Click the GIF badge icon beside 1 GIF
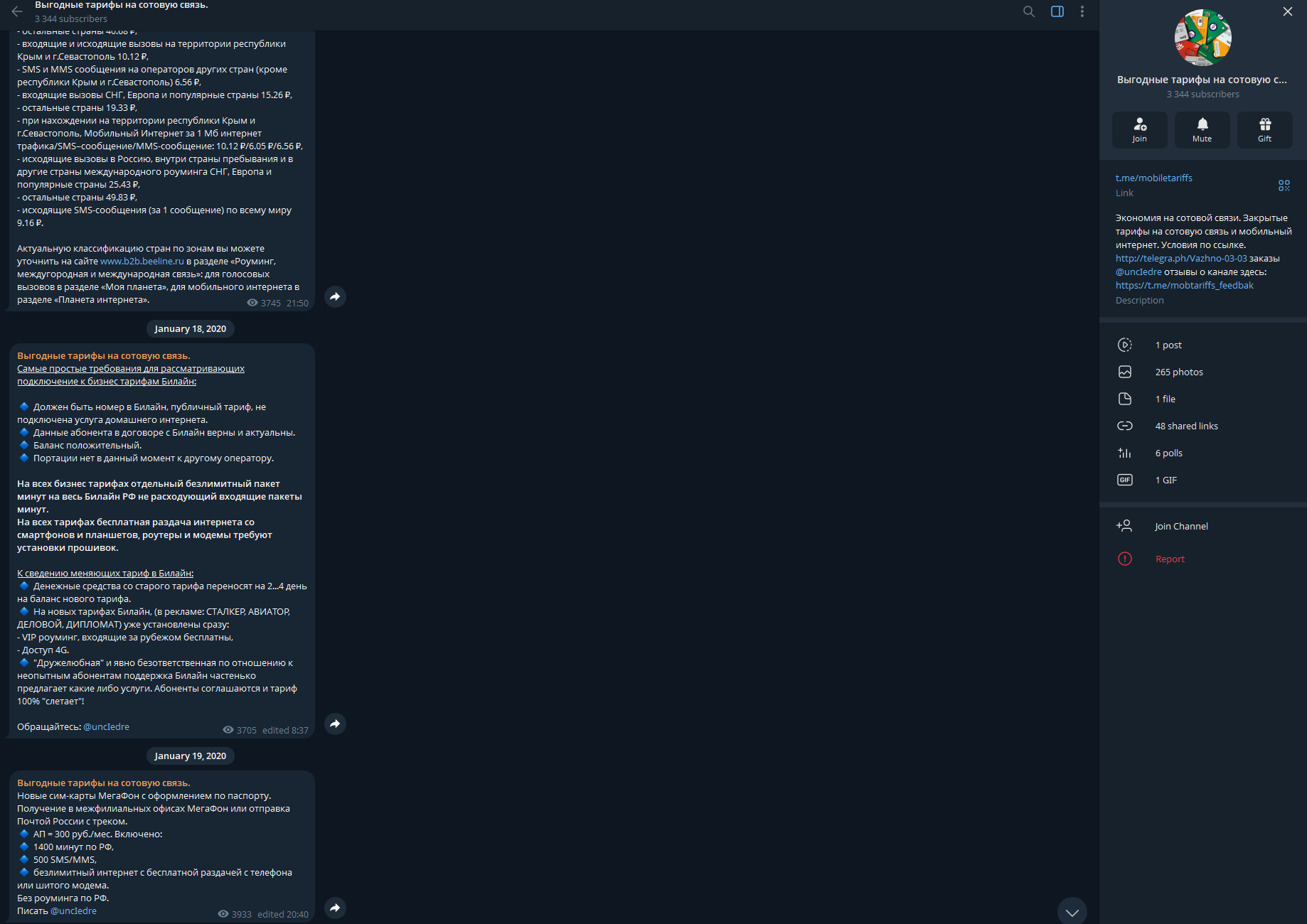Screen dimensions: 1307x924 tap(1125, 480)
